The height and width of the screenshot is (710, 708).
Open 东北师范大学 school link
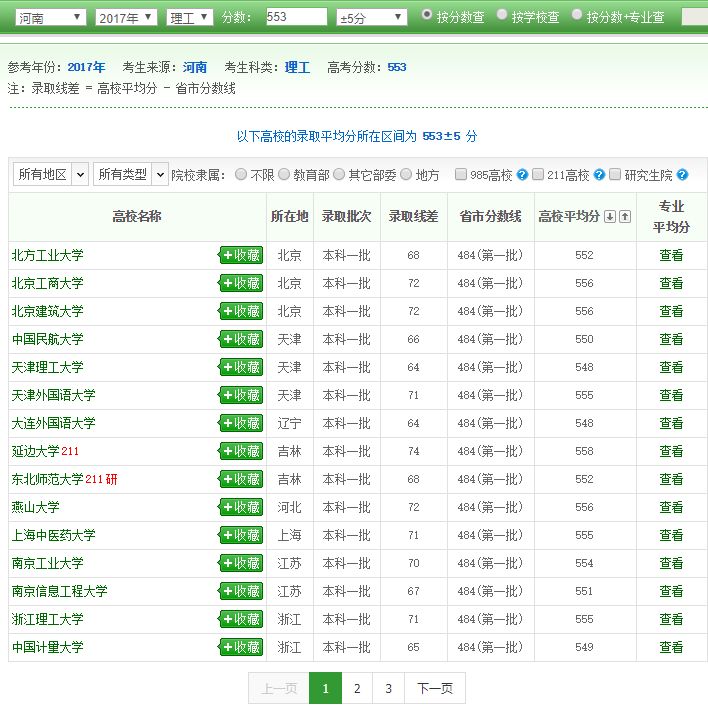tap(48, 479)
